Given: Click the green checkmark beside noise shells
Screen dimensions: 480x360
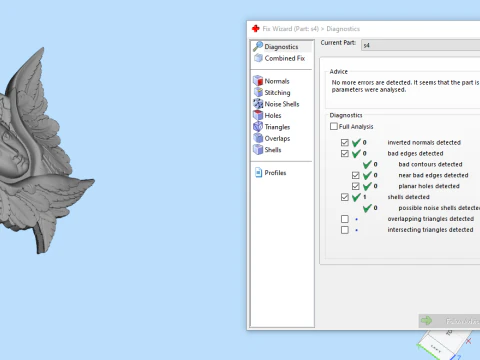Looking at the screenshot, I should point(367,208).
